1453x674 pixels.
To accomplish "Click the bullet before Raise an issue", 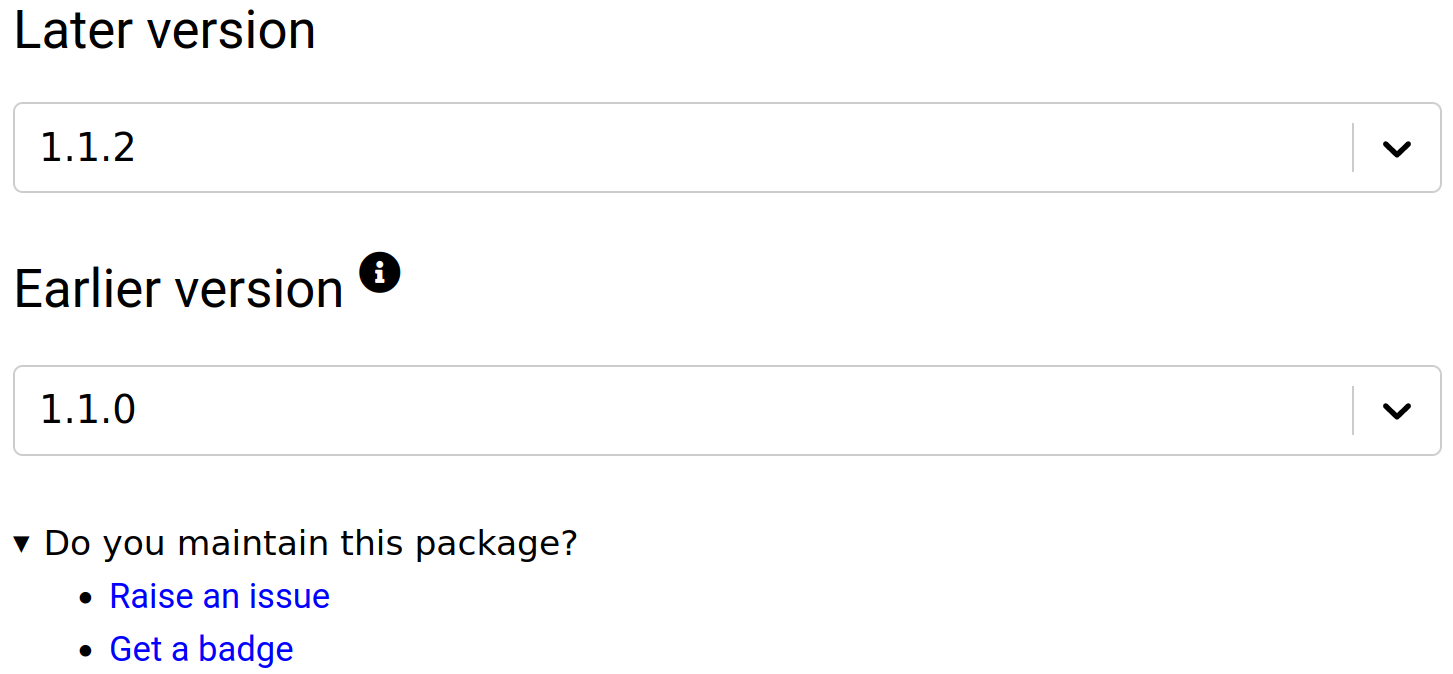I will pos(87,598).
